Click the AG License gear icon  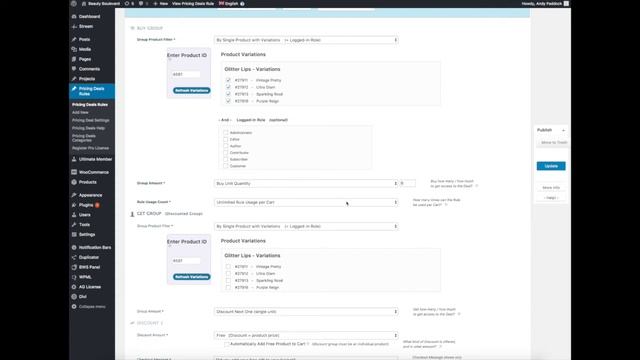tap(74, 287)
